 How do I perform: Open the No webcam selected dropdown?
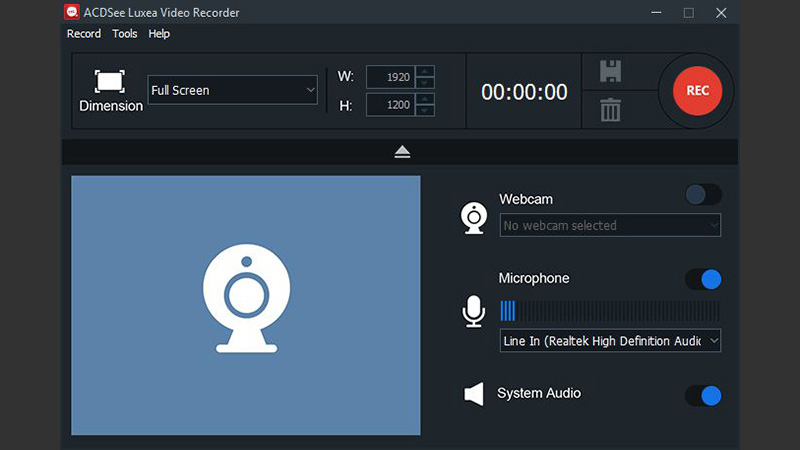[610, 226]
